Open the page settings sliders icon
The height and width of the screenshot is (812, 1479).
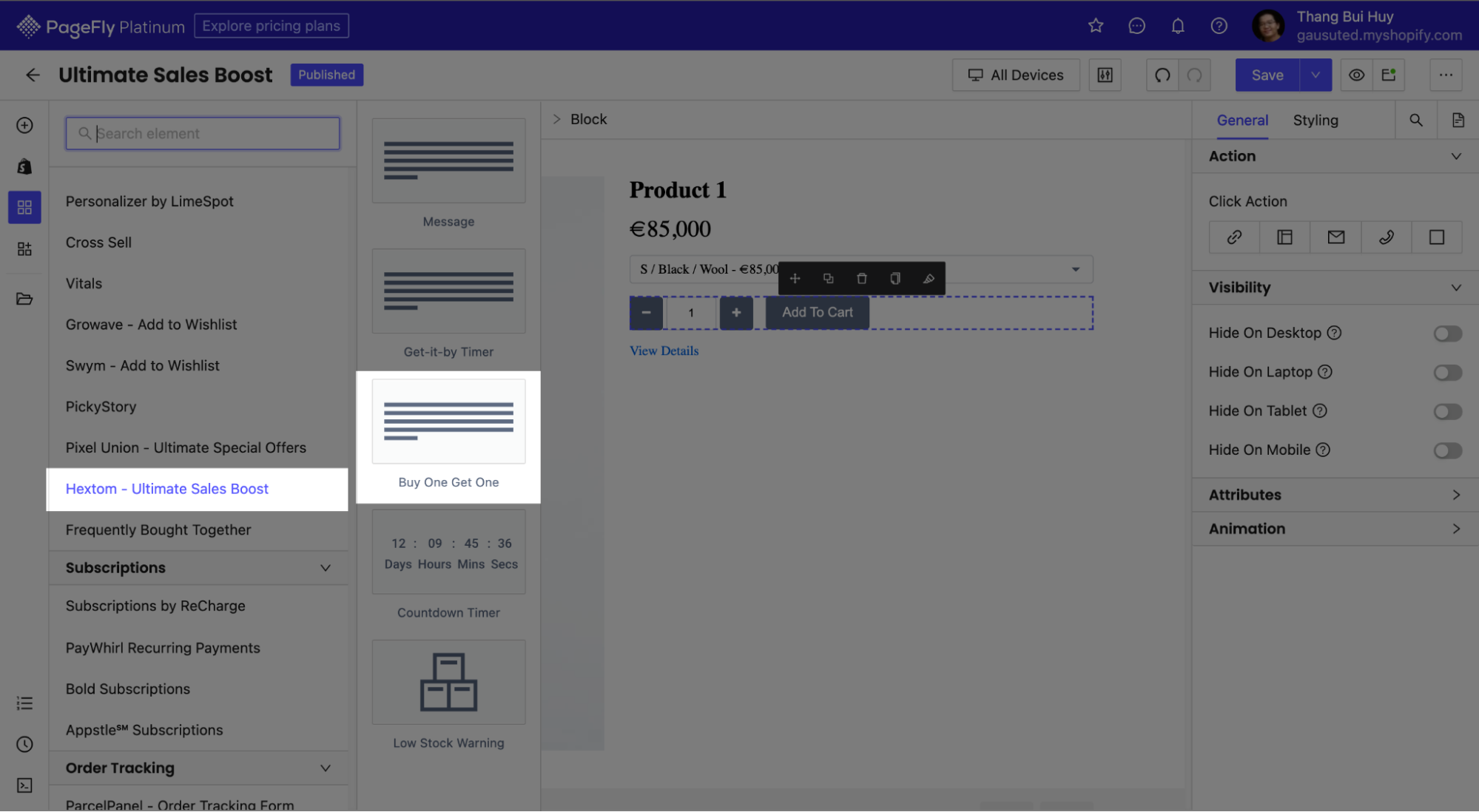tap(1105, 75)
